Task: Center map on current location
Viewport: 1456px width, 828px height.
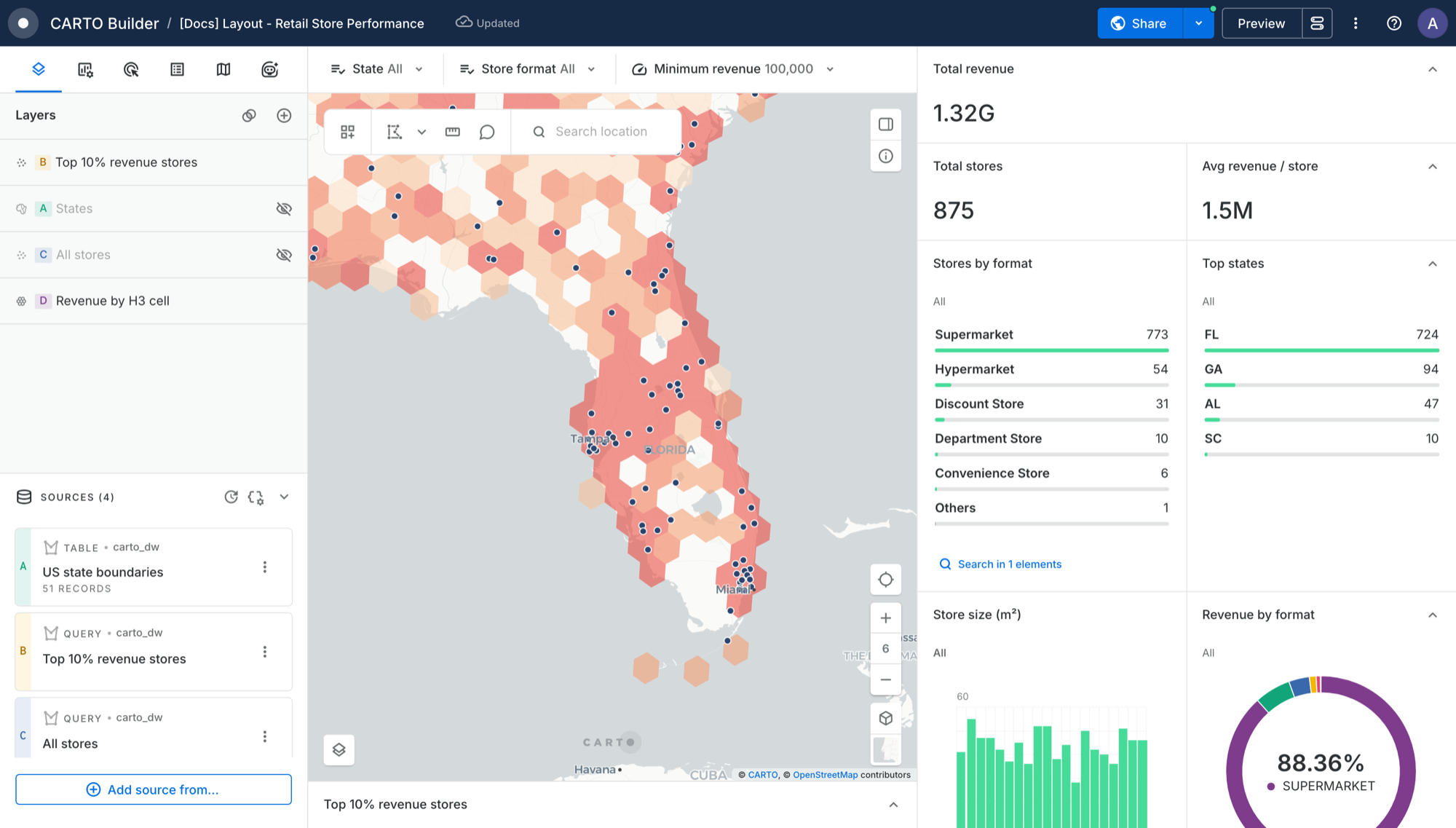Action: (x=886, y=580)
